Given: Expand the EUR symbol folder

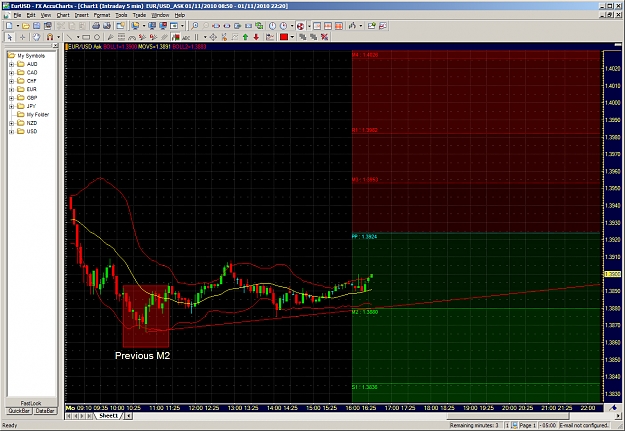Looking at the screenshot, I should coord(12,89).
